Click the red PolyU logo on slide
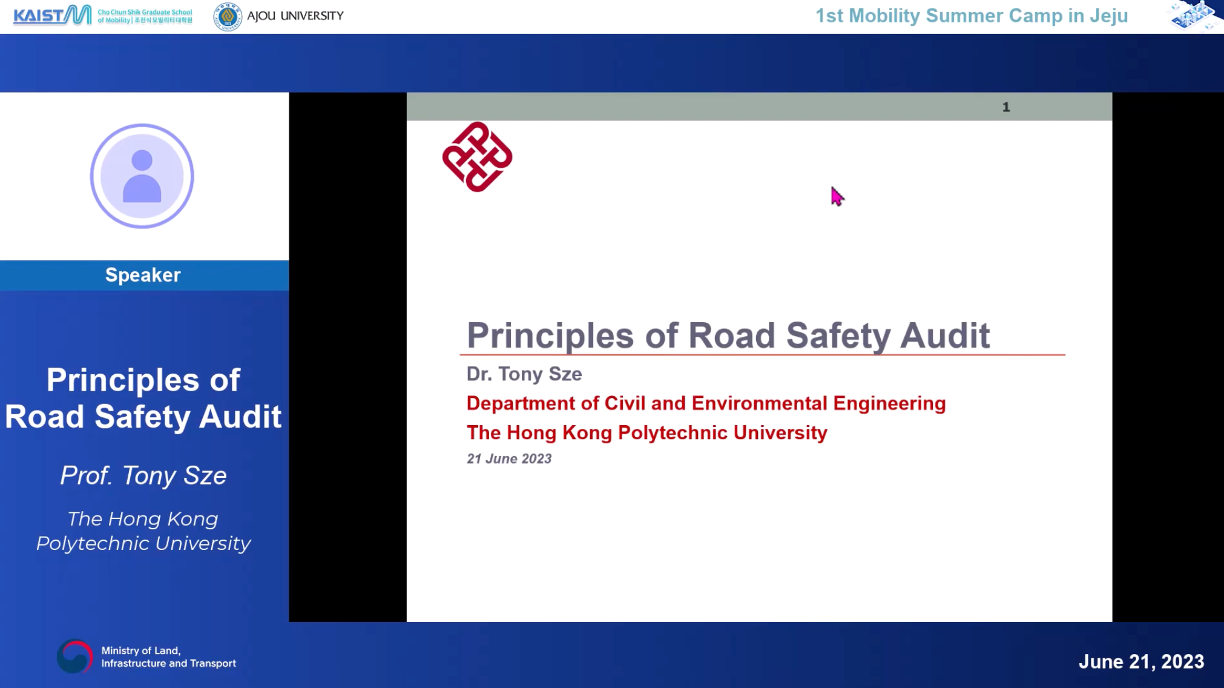 pos(477,157)
